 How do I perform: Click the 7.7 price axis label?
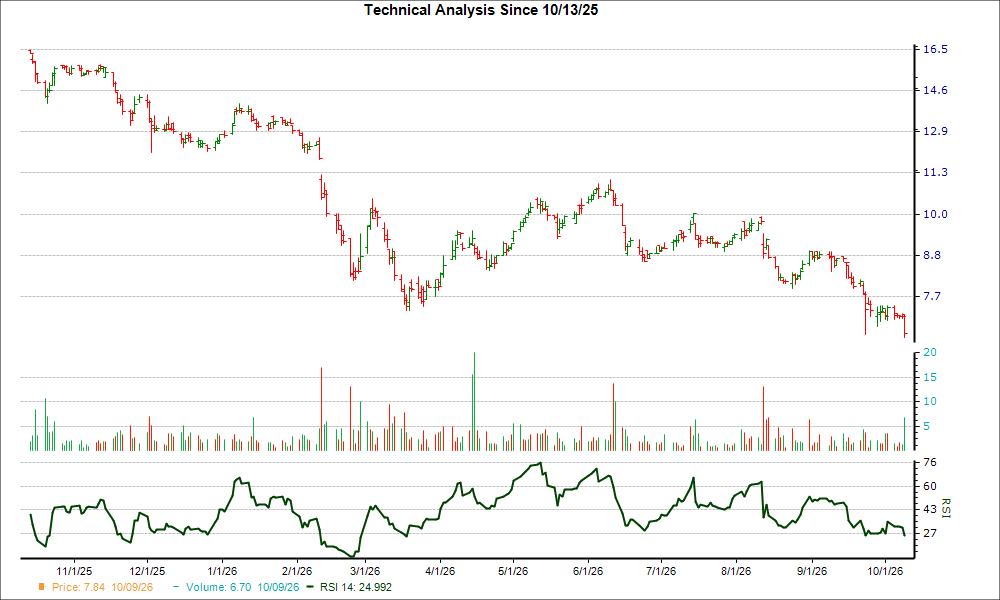pyautogui.click(x=932, y=296)
